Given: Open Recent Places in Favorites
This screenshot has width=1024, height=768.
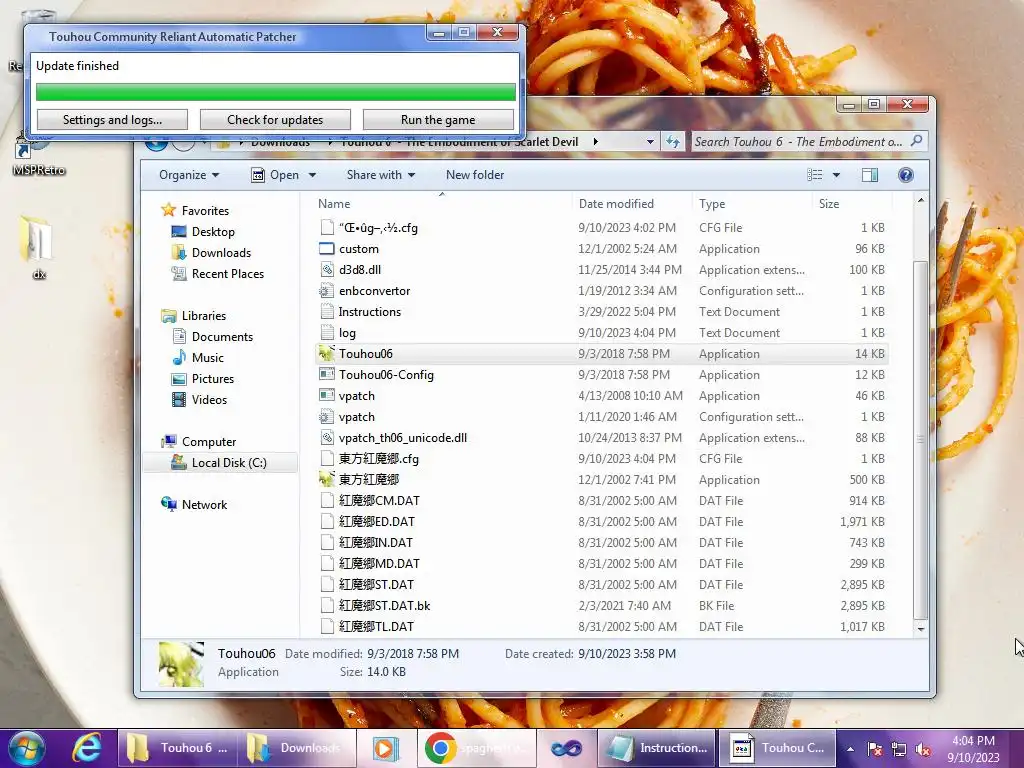Looking at the screenshot, I should pos(227,274).
